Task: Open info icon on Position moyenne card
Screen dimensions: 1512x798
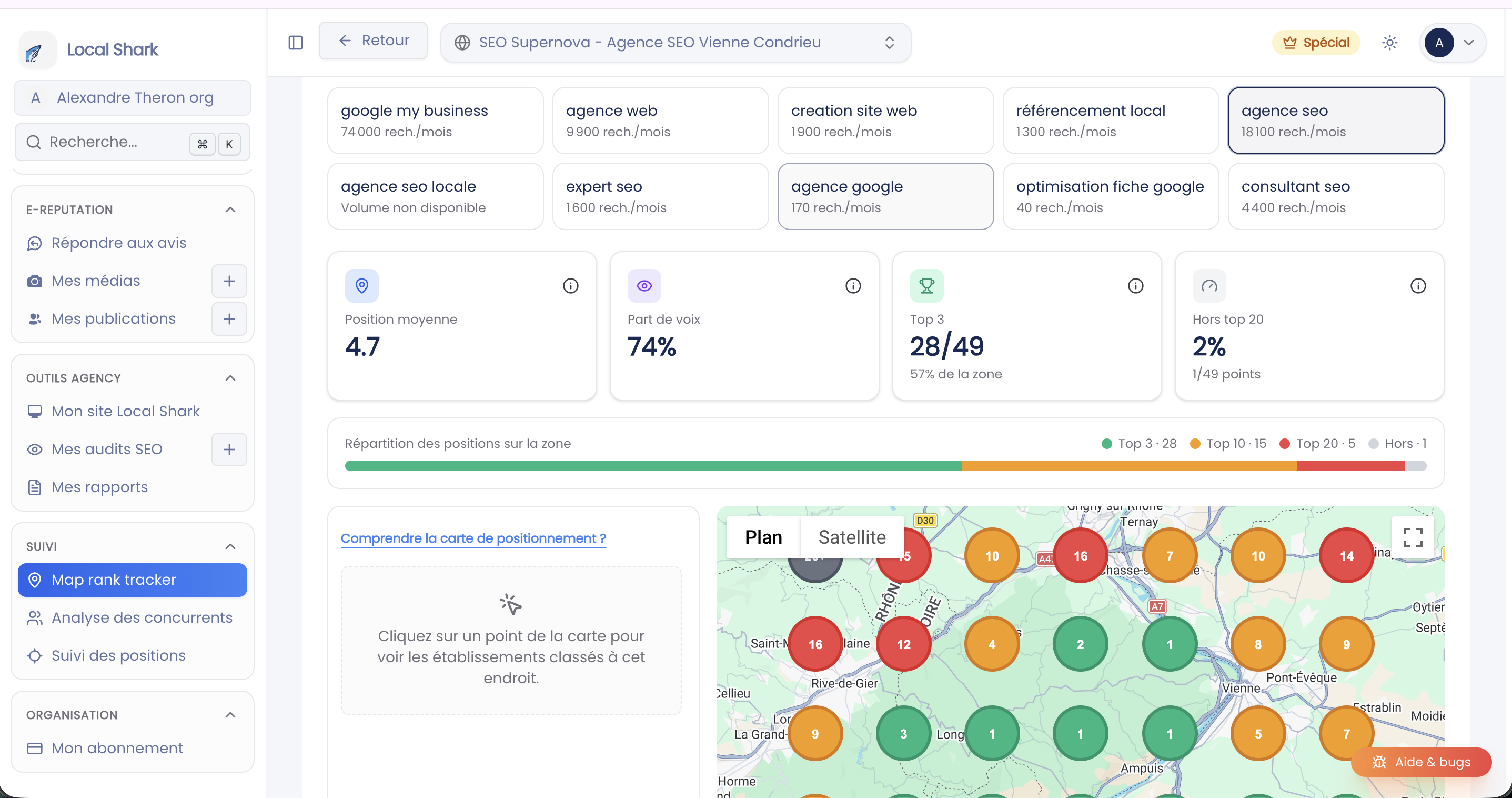Action: click(x=570, y=286)
